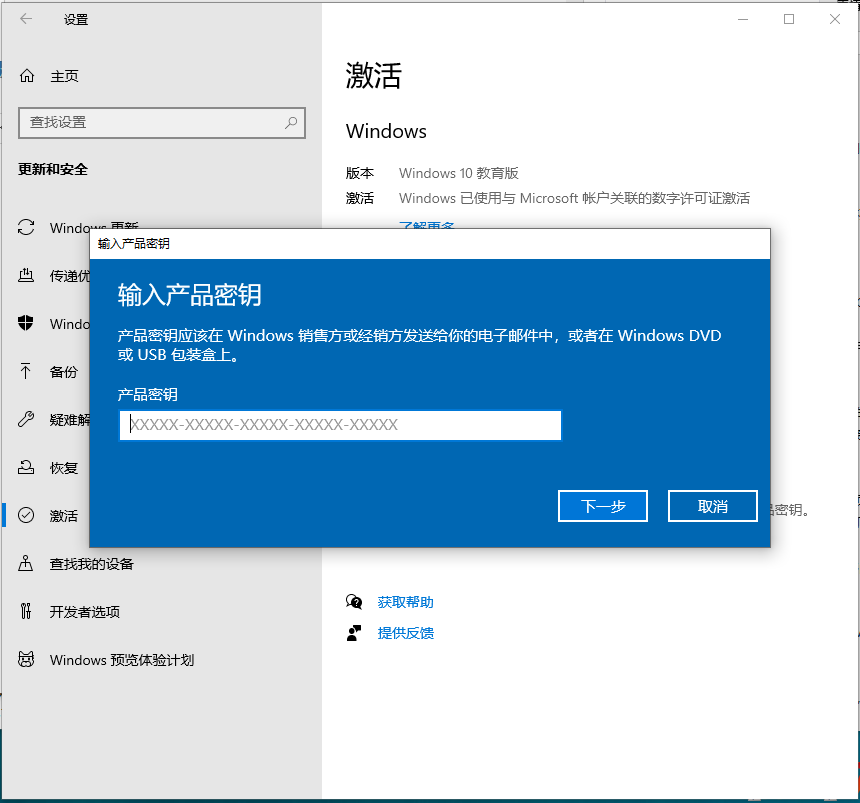Maximize the Settings window
The height and width of the screenshot is (803, 860).
point(789,19)
